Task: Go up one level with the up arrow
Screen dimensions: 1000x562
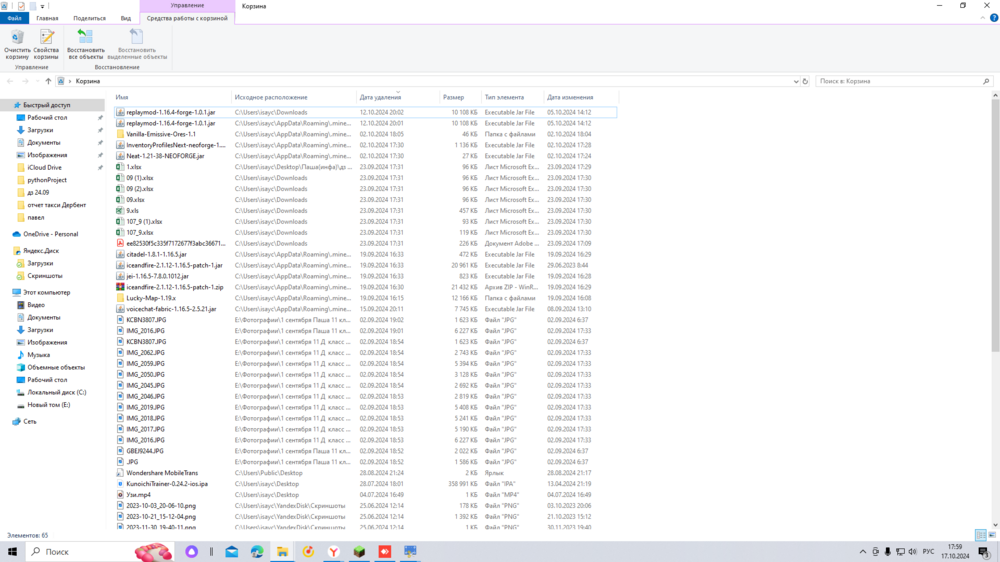Action: click(x=48, y=81)
